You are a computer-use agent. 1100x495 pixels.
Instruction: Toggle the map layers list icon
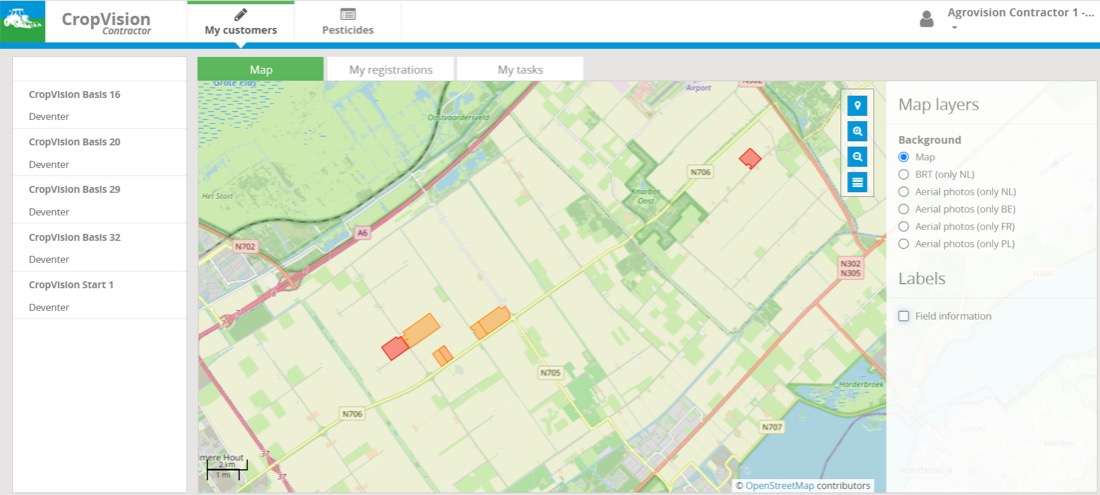tap(857, 182)
